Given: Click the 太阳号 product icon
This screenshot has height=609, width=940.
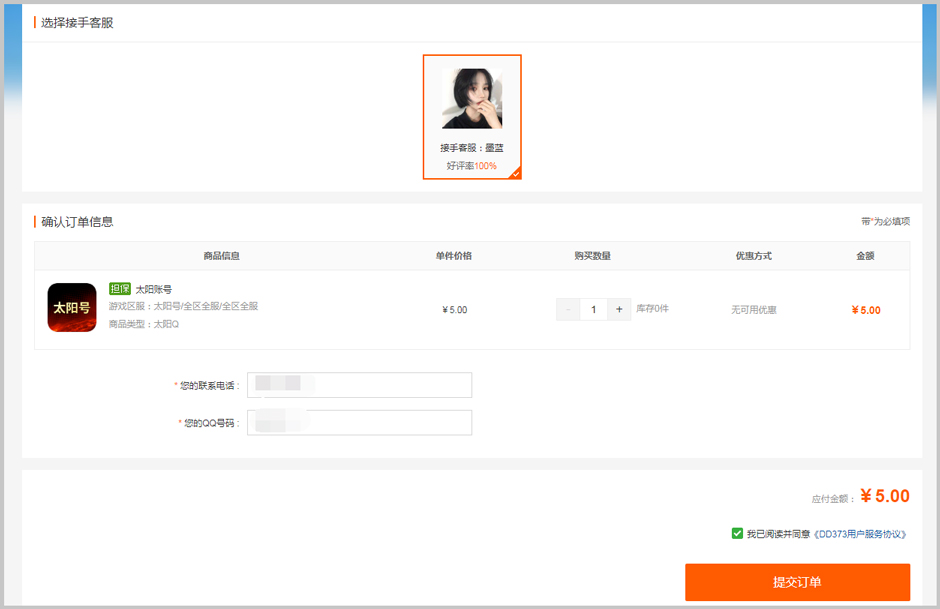Looking at the screenshot, I should tap(72, 307).
